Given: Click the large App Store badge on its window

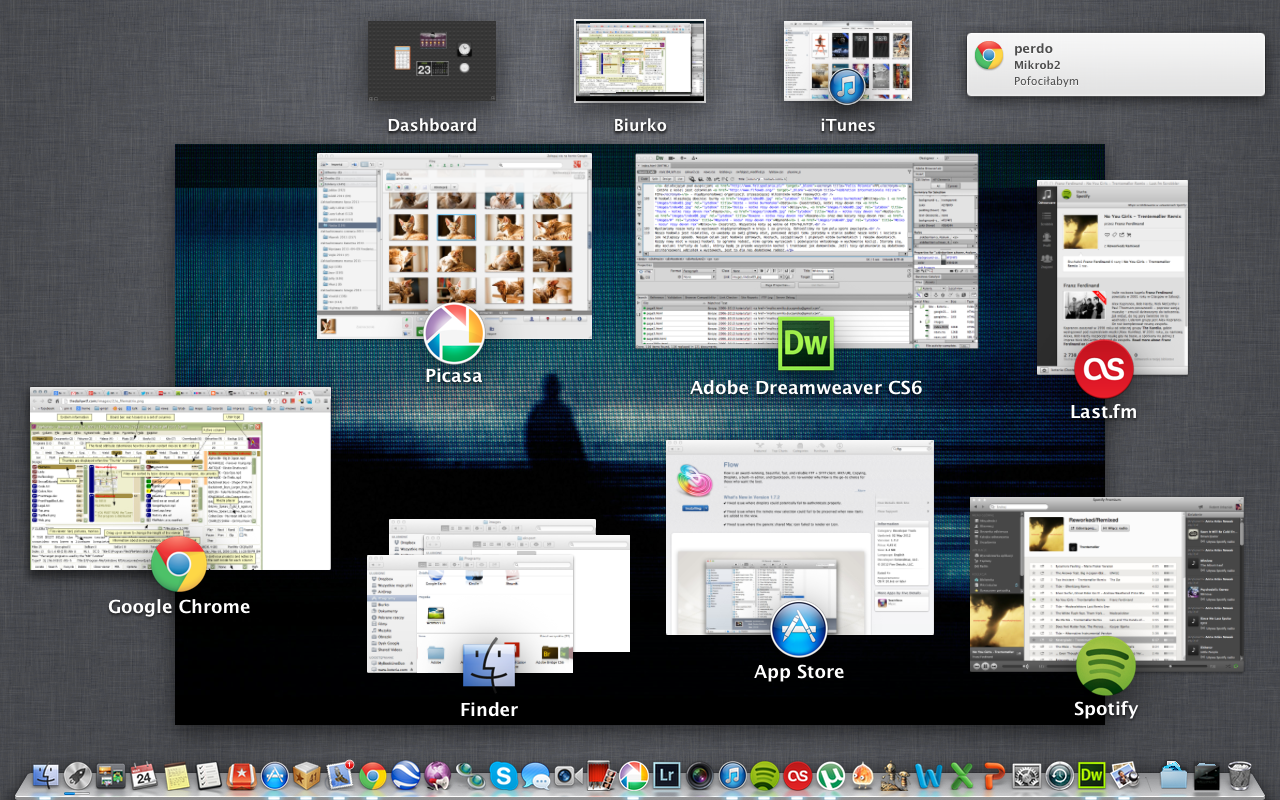Looking at the screenshot, I should 799,630.
